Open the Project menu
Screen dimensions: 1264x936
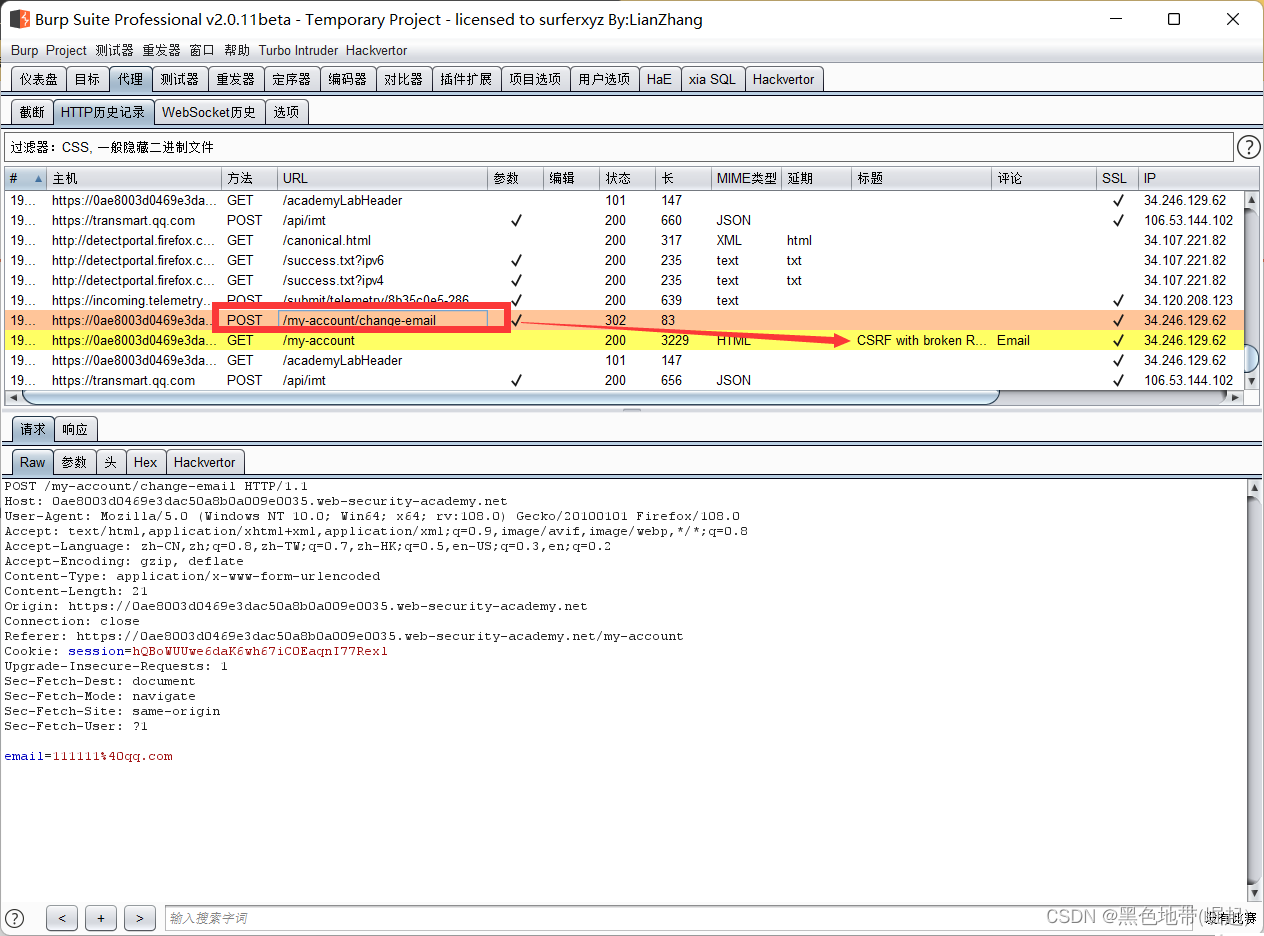point(66,50)
